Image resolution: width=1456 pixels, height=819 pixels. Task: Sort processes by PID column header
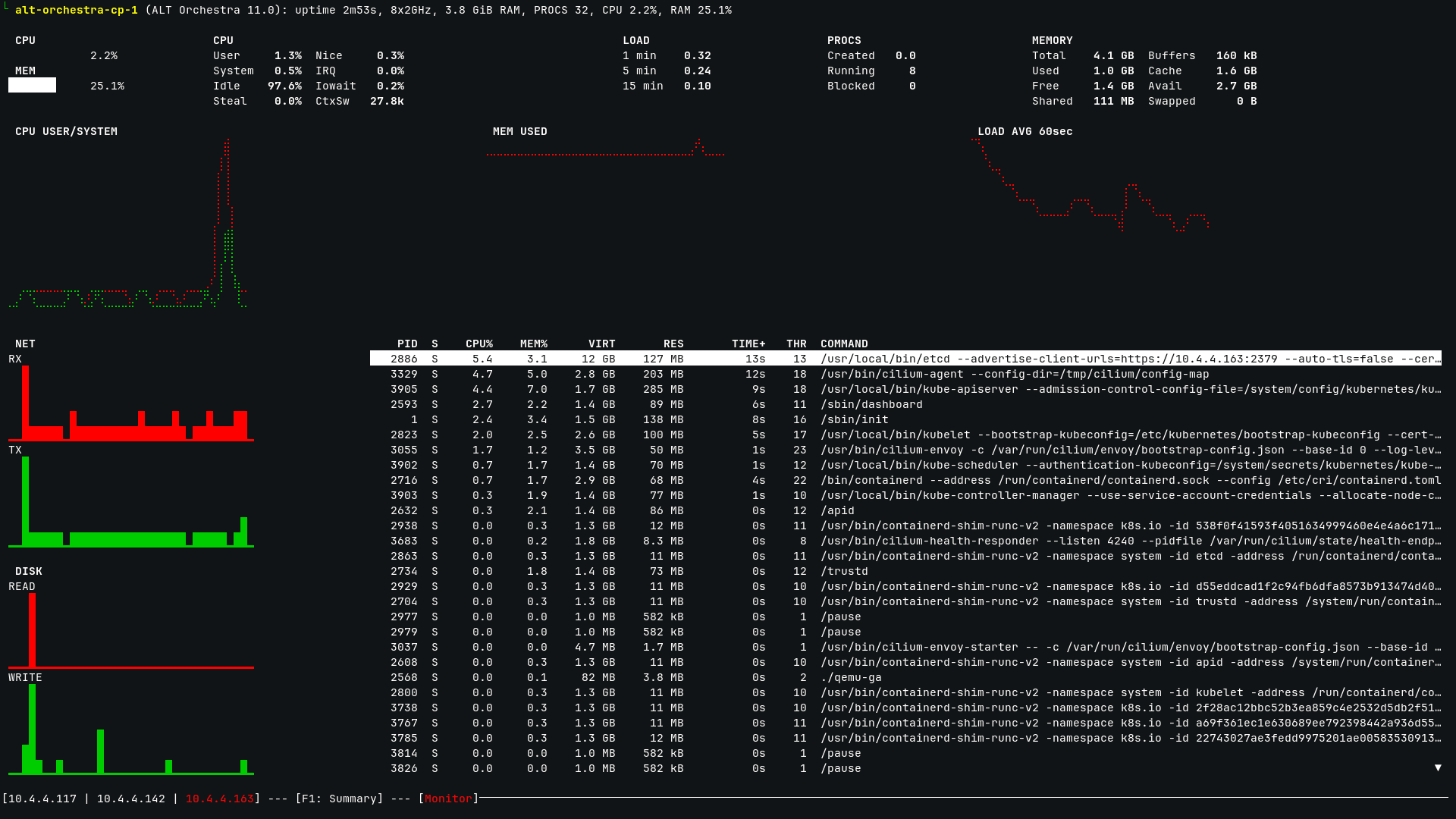(x=407, y=344)
